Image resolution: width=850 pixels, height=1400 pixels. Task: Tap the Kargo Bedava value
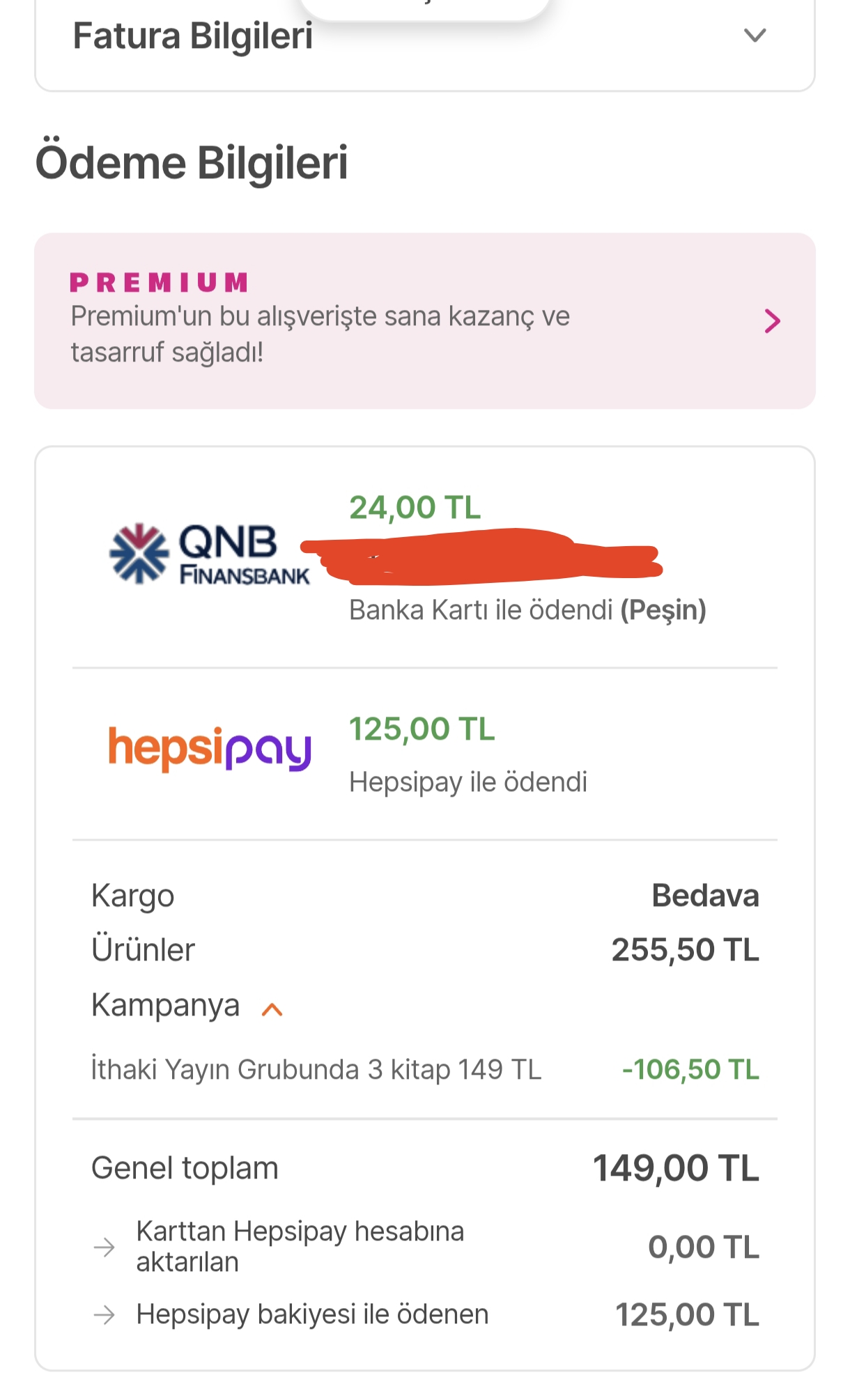click(704, 896)
